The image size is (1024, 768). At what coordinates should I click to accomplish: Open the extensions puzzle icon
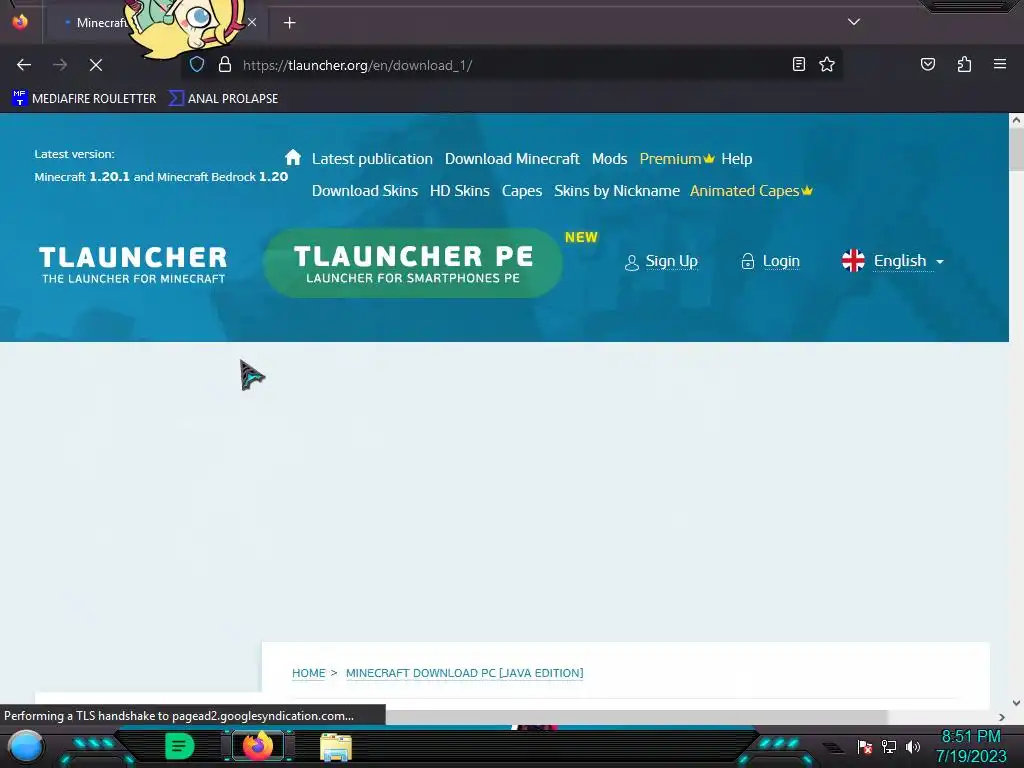[x=964, y=64]
